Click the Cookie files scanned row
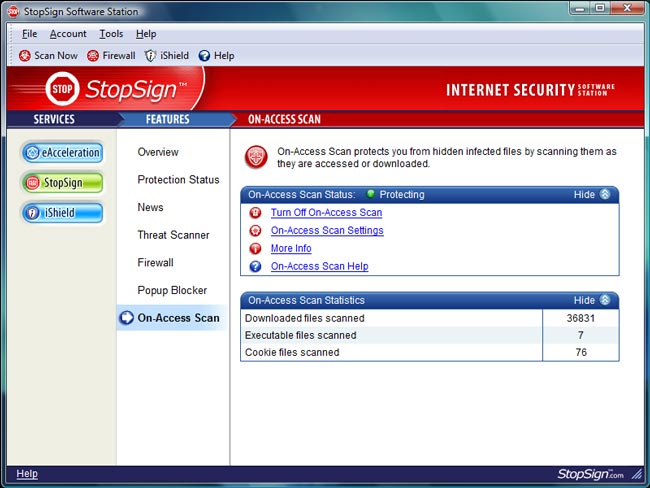The height and width of the screenshot is (488, 650). point(430,352)
